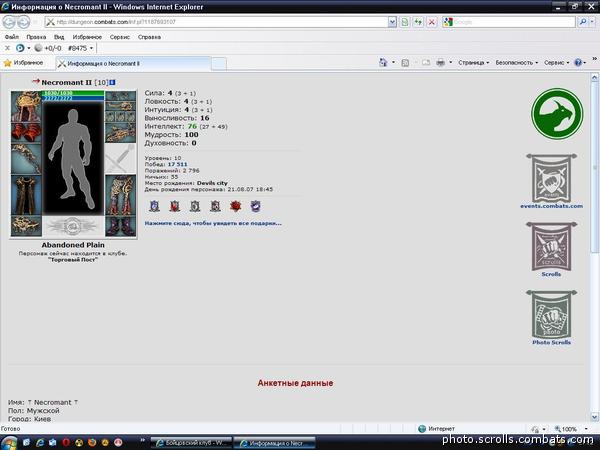Click the red gloves equipment slot
This screenshot has height=450, width=600.
[x=26, y=133]
